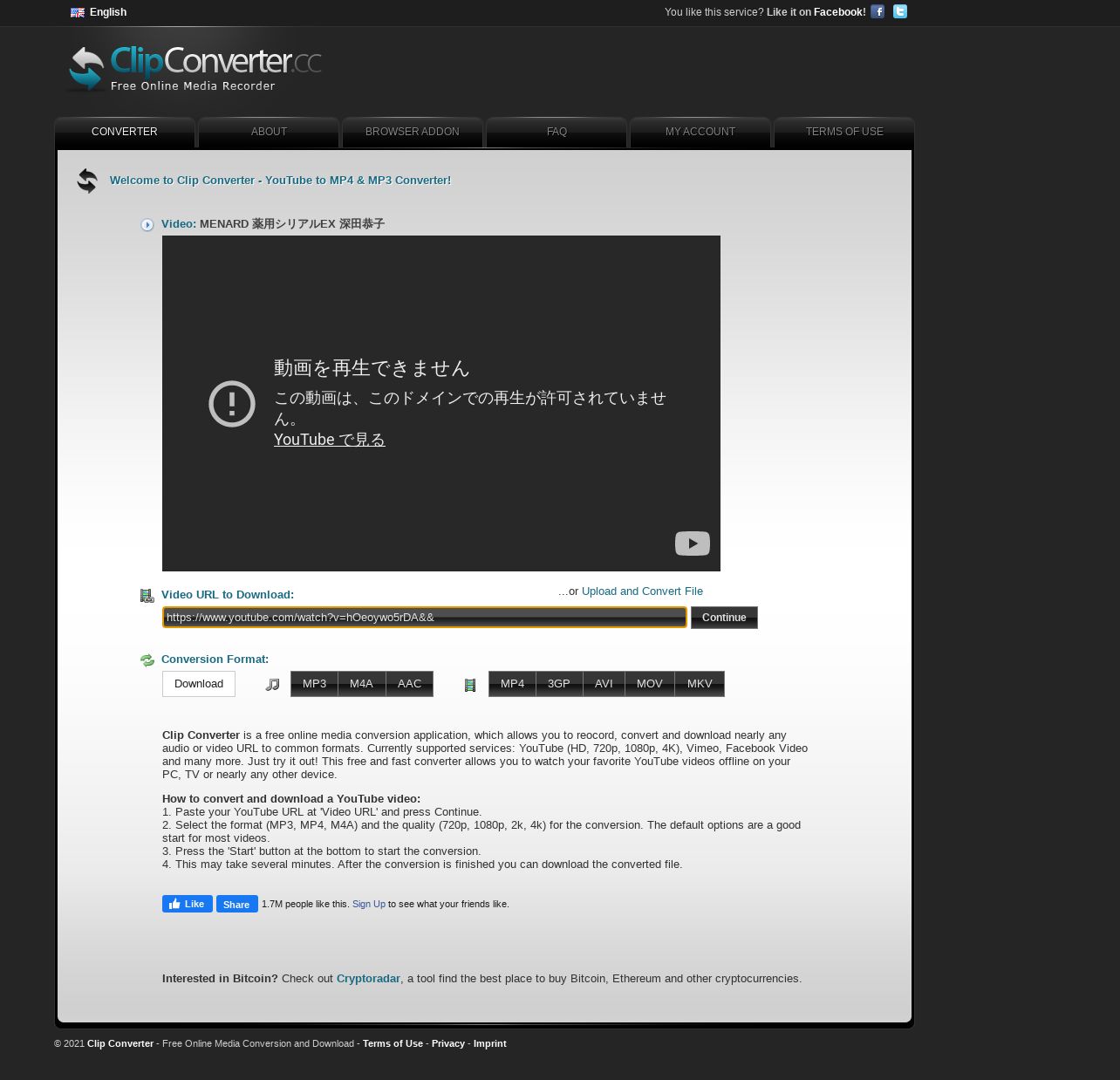Screen dimensions: 1120x1080
Task: Click 'How to convert and download' heading
Action: 291,799
